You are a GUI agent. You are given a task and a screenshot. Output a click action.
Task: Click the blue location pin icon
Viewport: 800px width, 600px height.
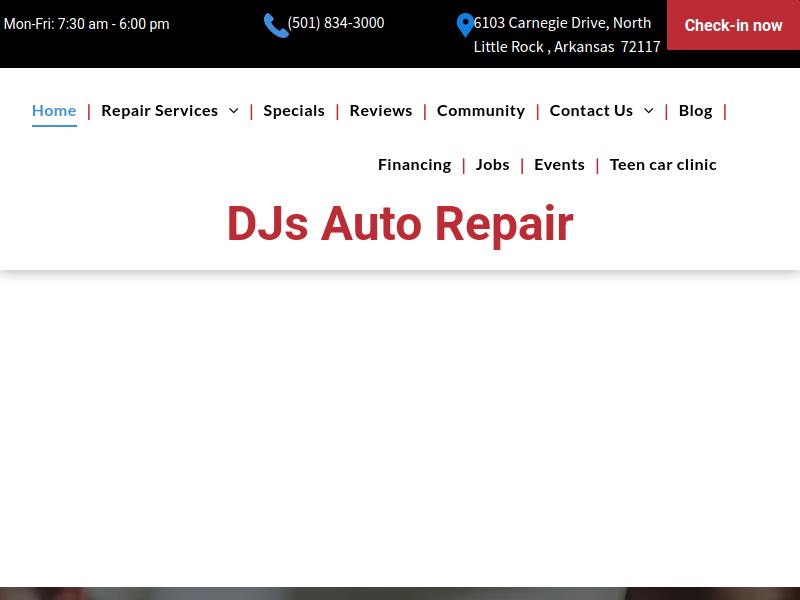[x=465, y=25]
